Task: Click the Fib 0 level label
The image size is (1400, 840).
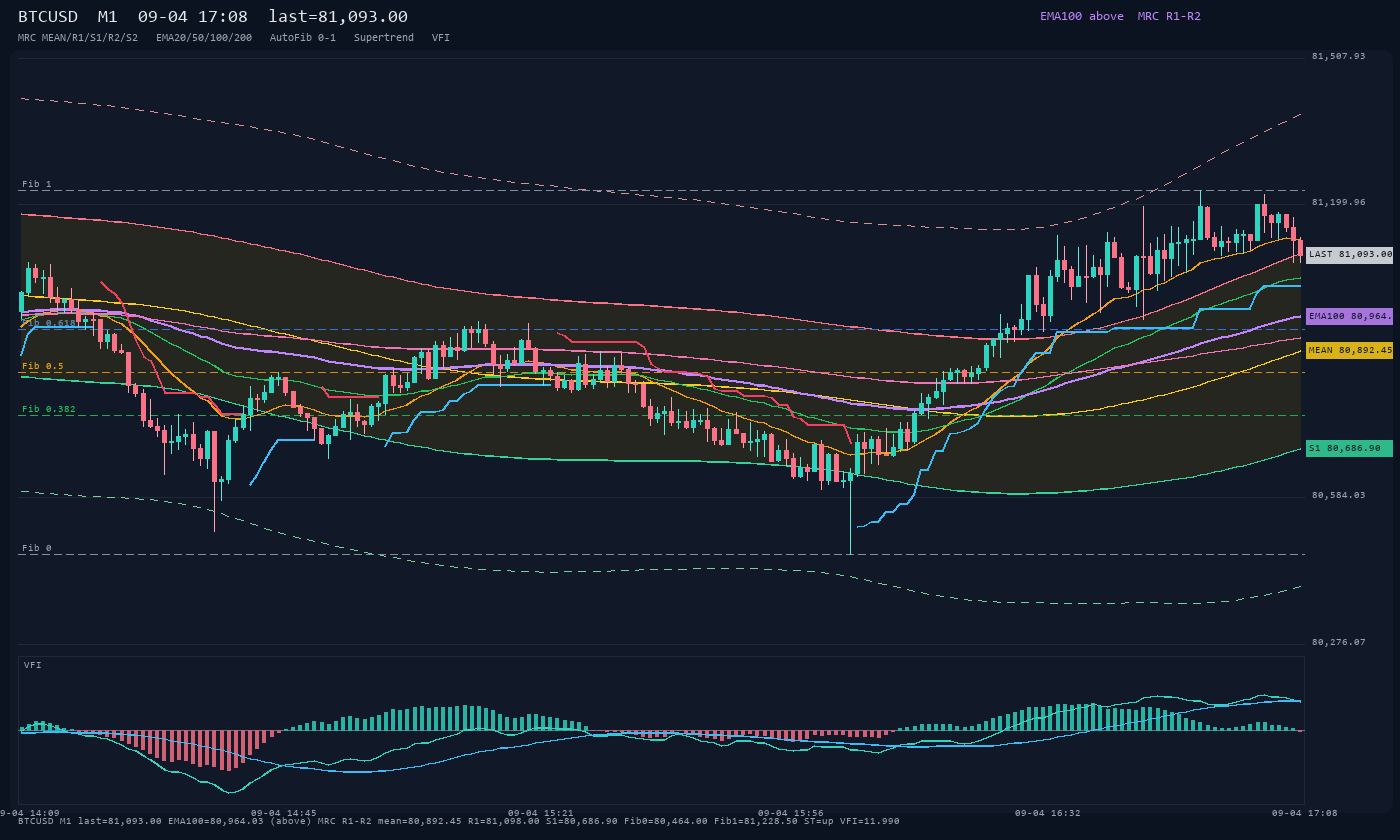Action: coord(37,548)
